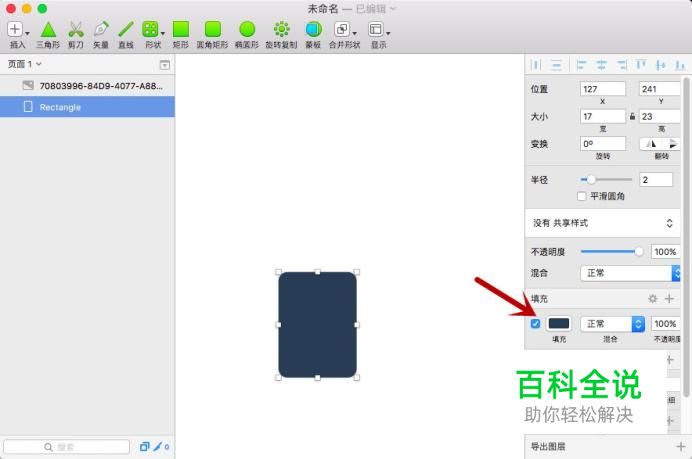Image resolution: width=692 pixels, height=459 pixels.
Task: Click the size lock proportions icon
Action: tap(632, 117)
